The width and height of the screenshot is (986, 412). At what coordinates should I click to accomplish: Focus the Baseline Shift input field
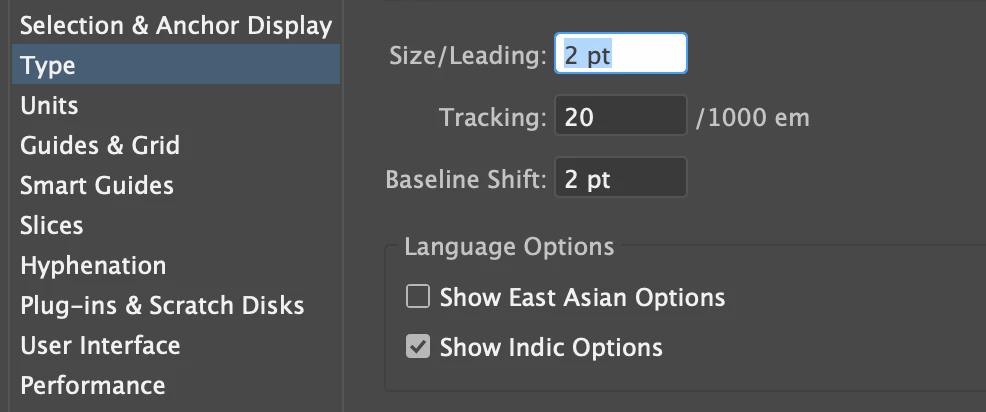point(620,180)
